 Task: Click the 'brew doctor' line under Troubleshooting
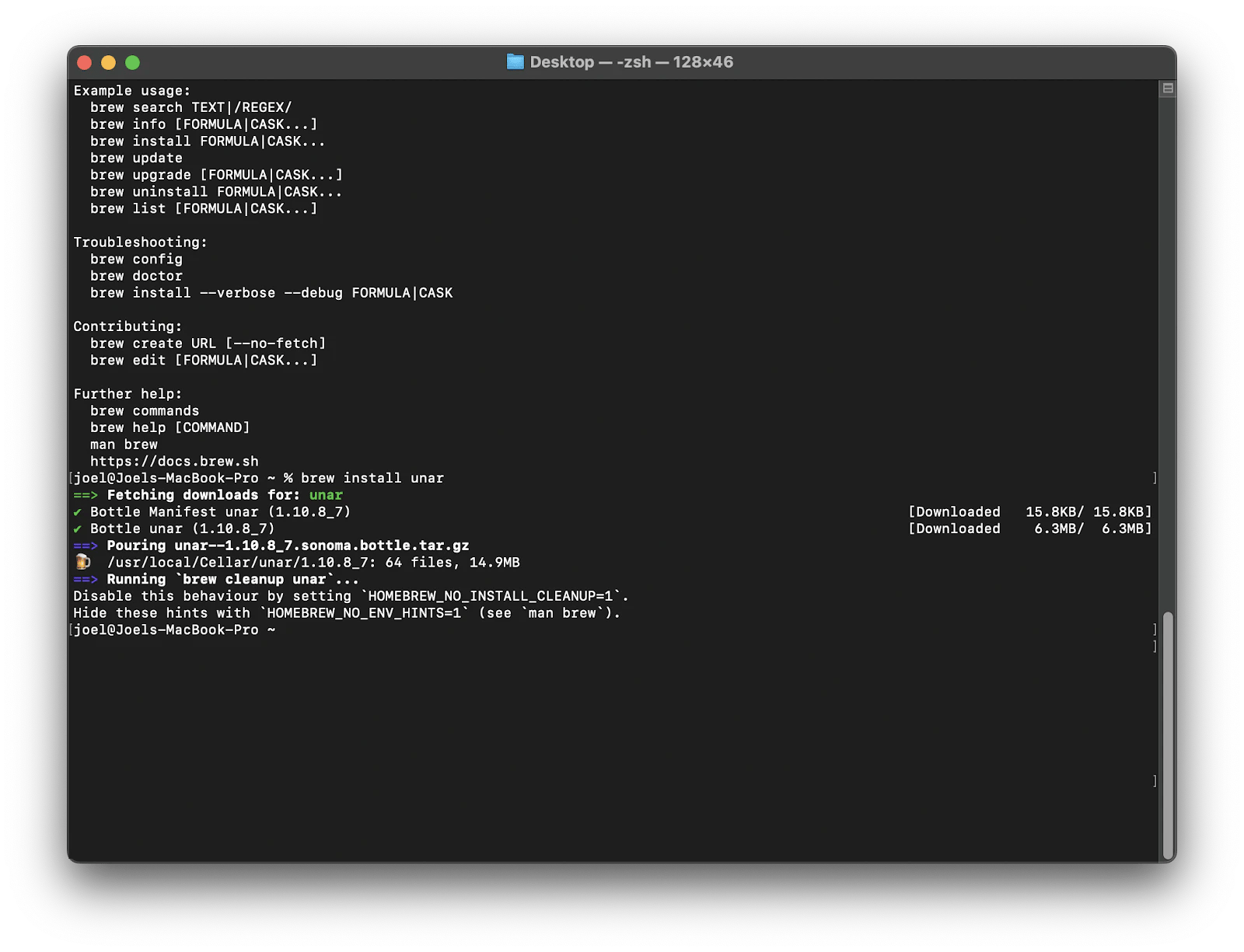pyautogui.click(x=136, y=276)
